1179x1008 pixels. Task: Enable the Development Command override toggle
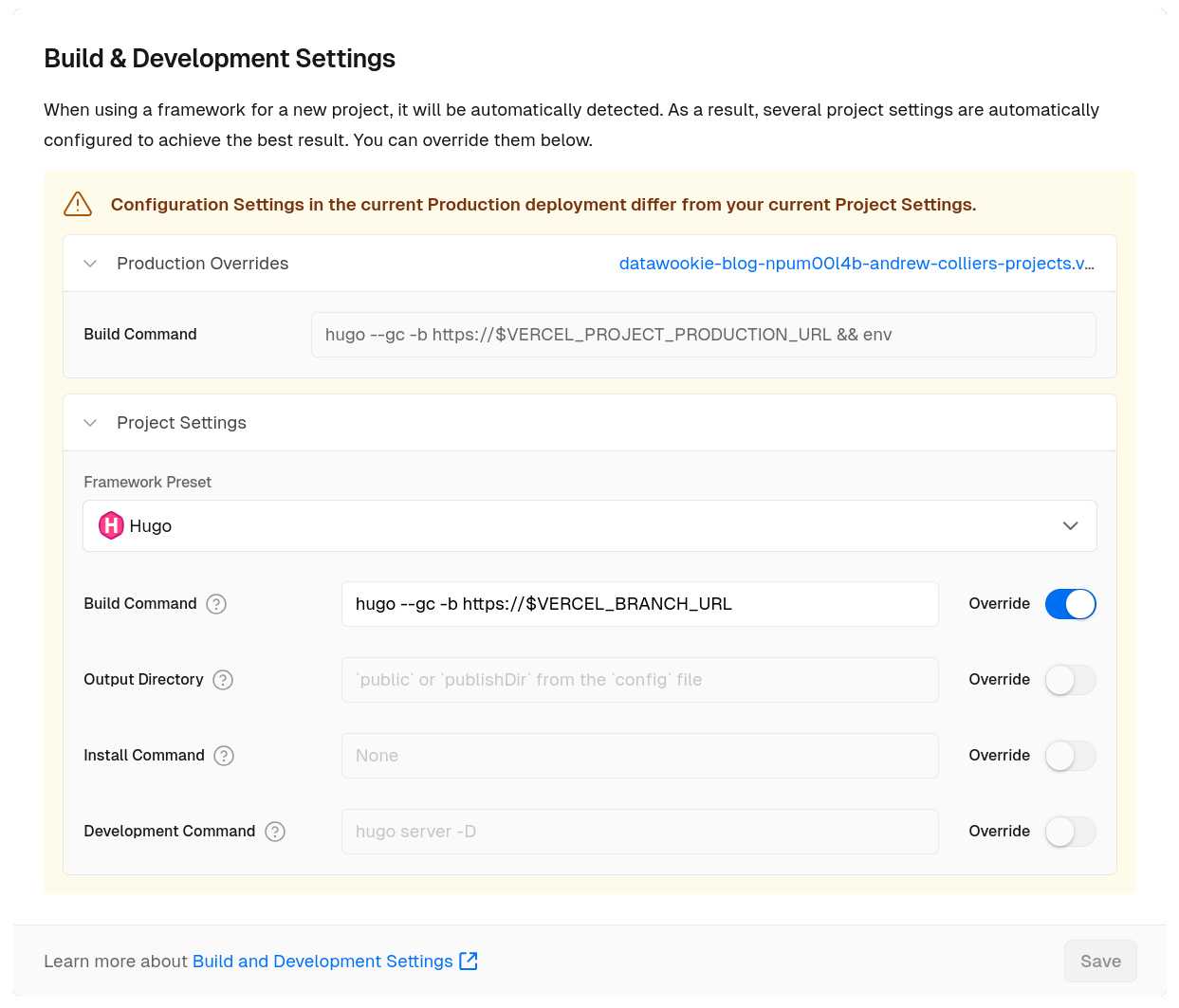(1070, 832)
